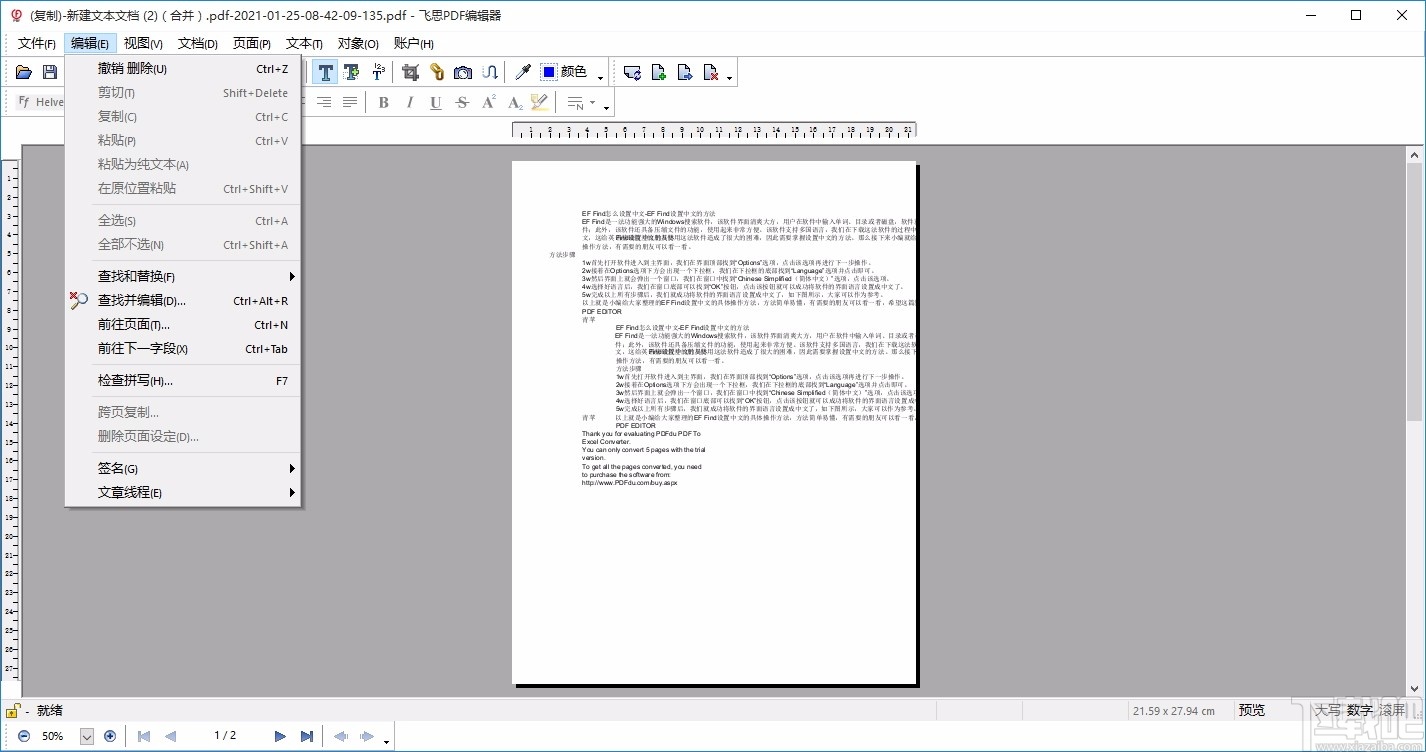Click the 数字 indicator in status bar
Viewport: 1426px width, 752px height.
point(1360,710)
